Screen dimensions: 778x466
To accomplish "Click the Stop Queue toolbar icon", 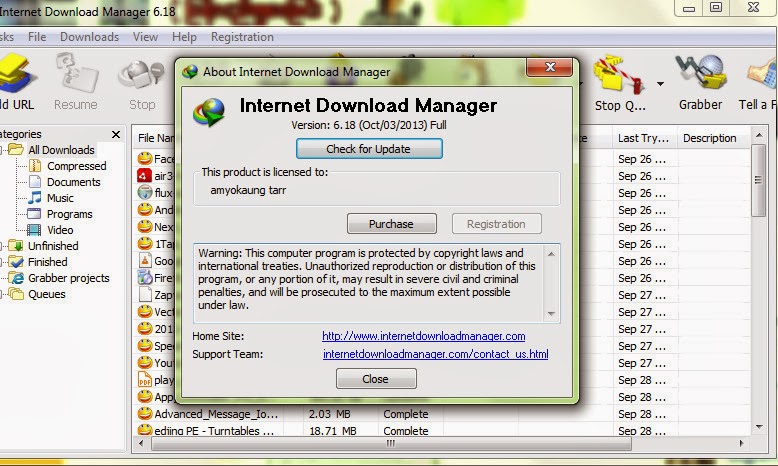I will point(619,74).
